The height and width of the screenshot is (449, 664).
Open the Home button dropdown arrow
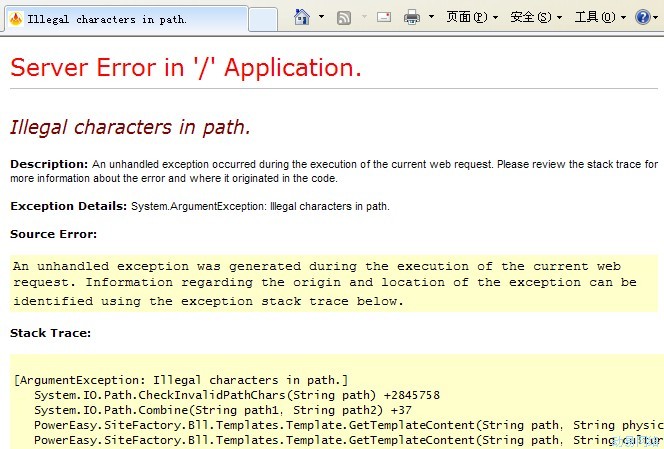pos(321,17)
